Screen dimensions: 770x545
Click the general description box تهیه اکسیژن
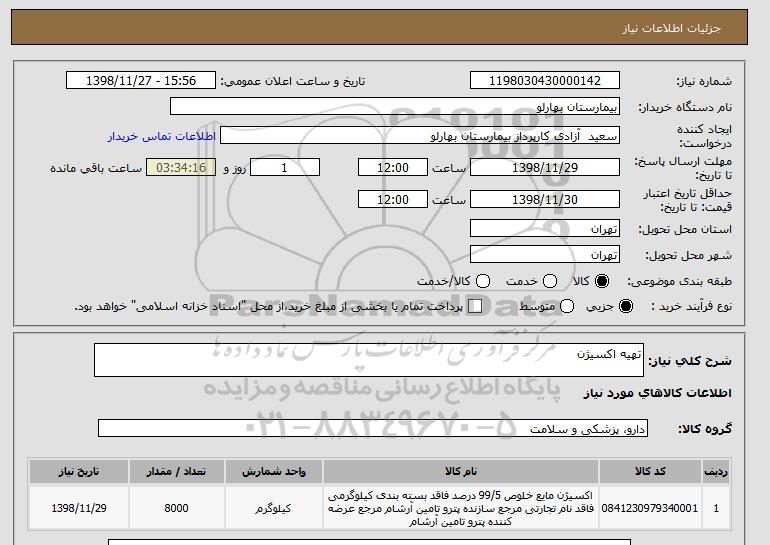click(x=369, y=360)
